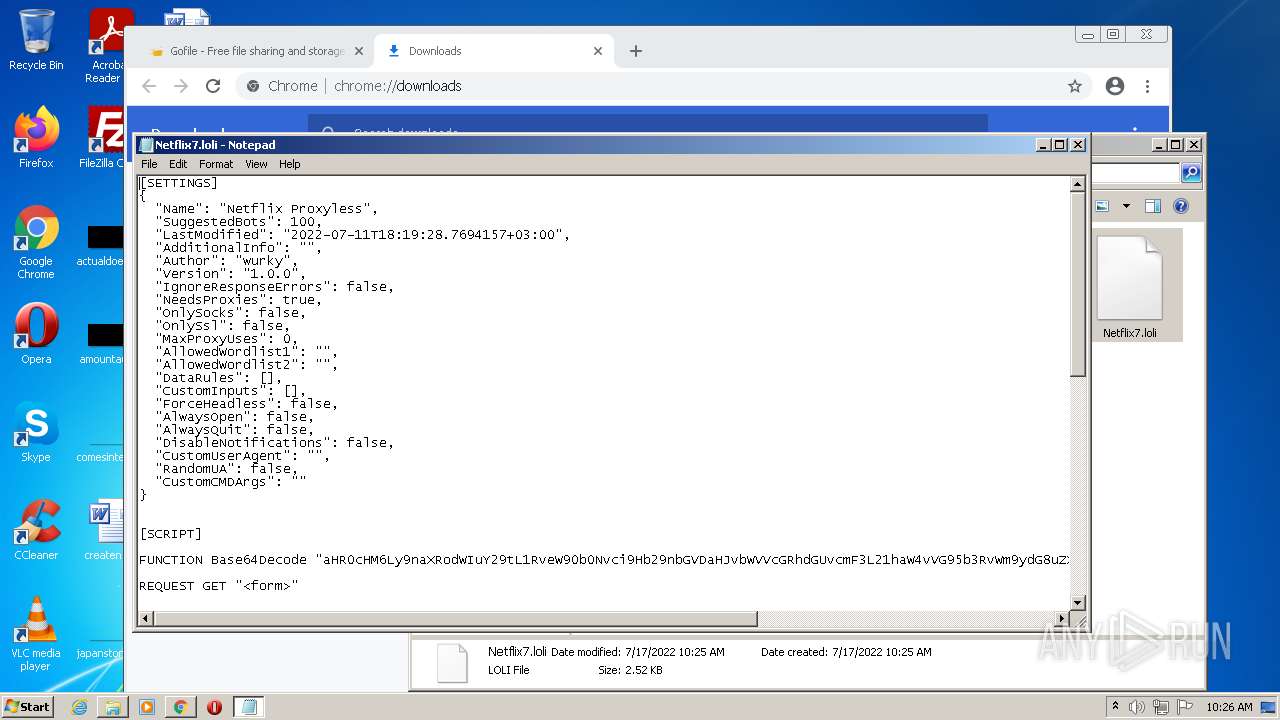Open the Format menu in Notepad
Image resolution: width=1280 pixels, height=720 pixels.
pyautogui.click(x=216, y=164)
